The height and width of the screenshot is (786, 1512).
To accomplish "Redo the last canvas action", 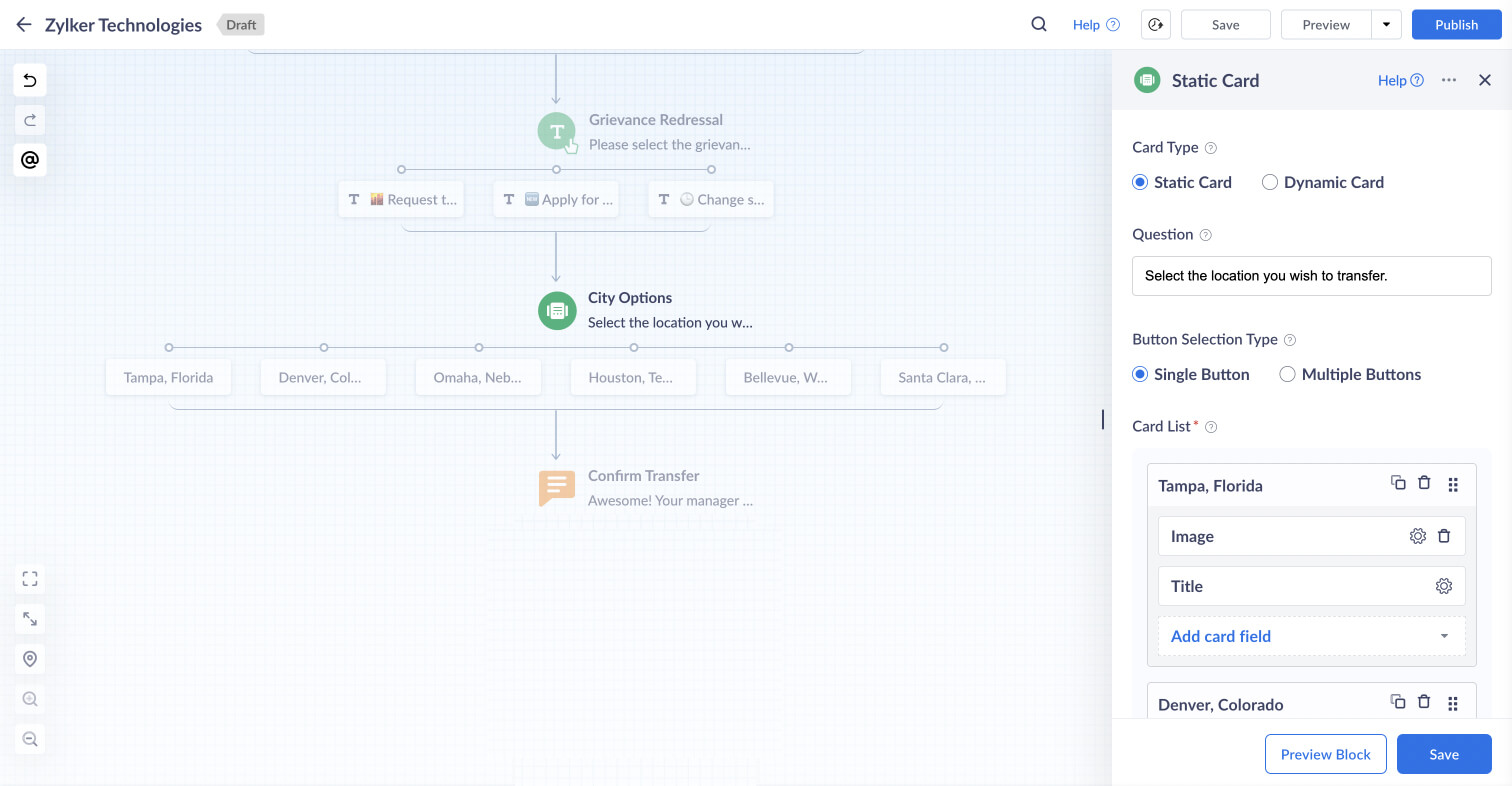I will 30,120.
